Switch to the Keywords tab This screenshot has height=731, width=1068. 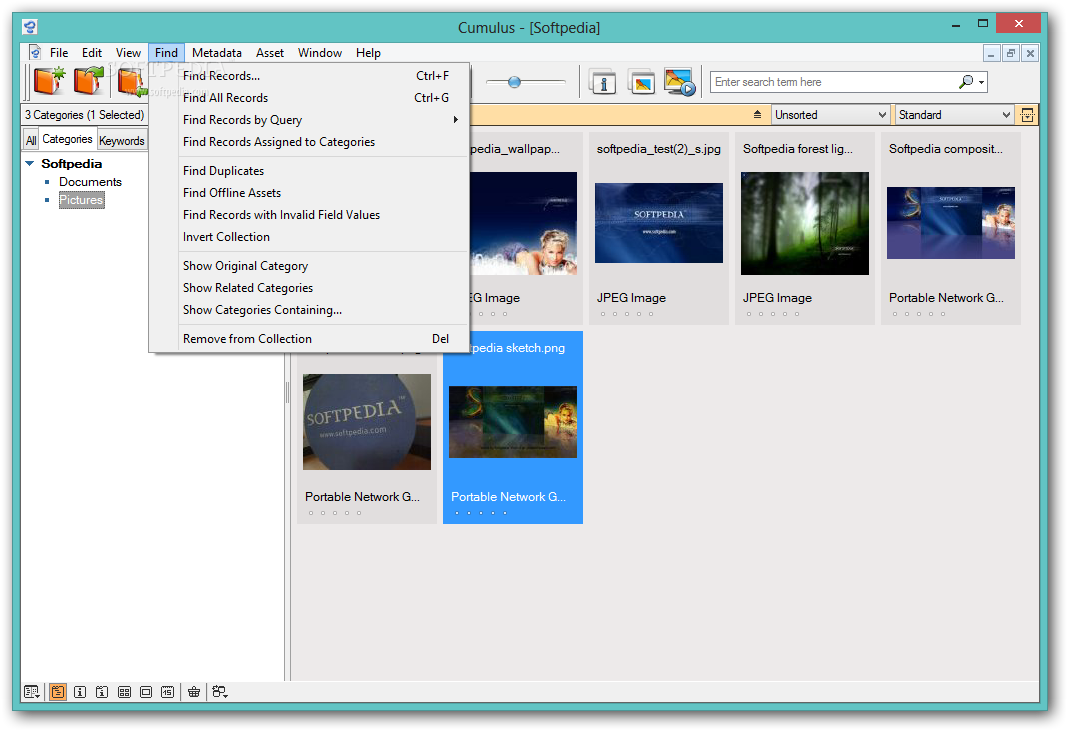pyautogui.click(x=122, y=140)
